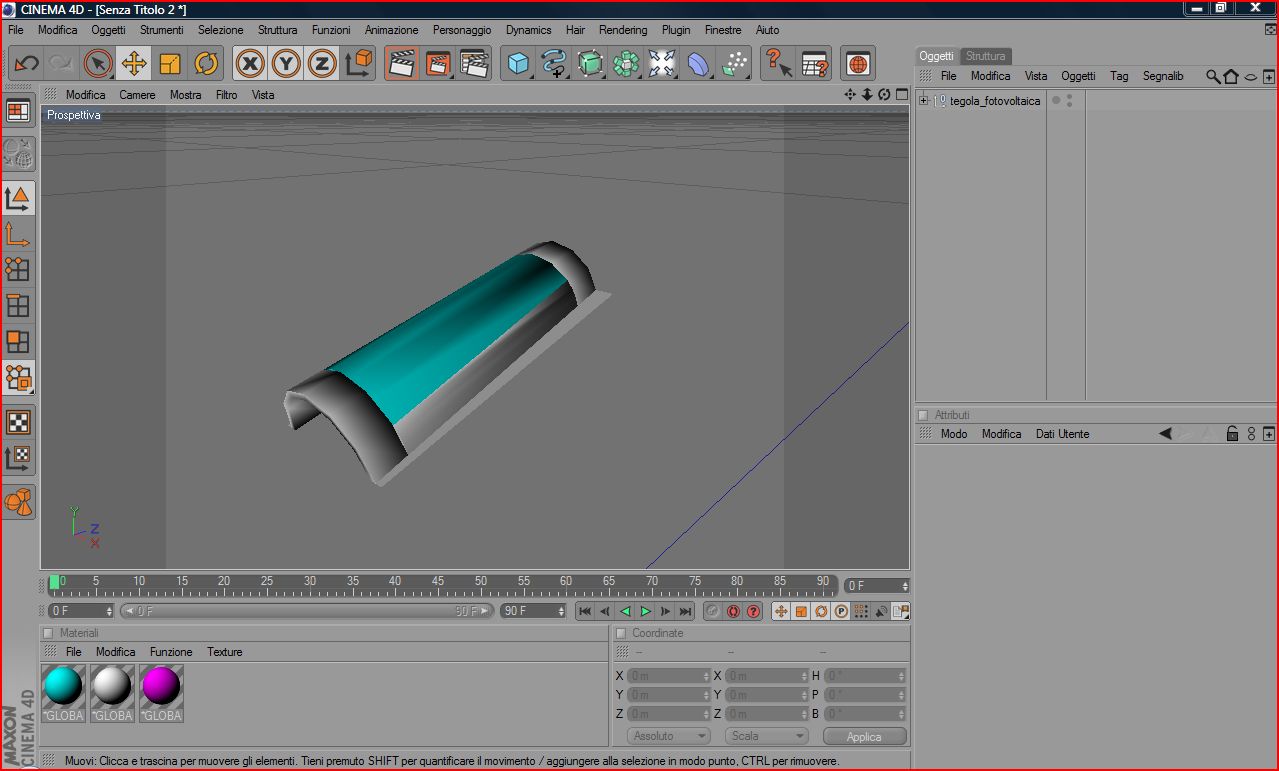Image resolution: width=1279 pixels, height=771 pixels.
Task: Toggle the Y axis lock
Action: coord(286,64)
